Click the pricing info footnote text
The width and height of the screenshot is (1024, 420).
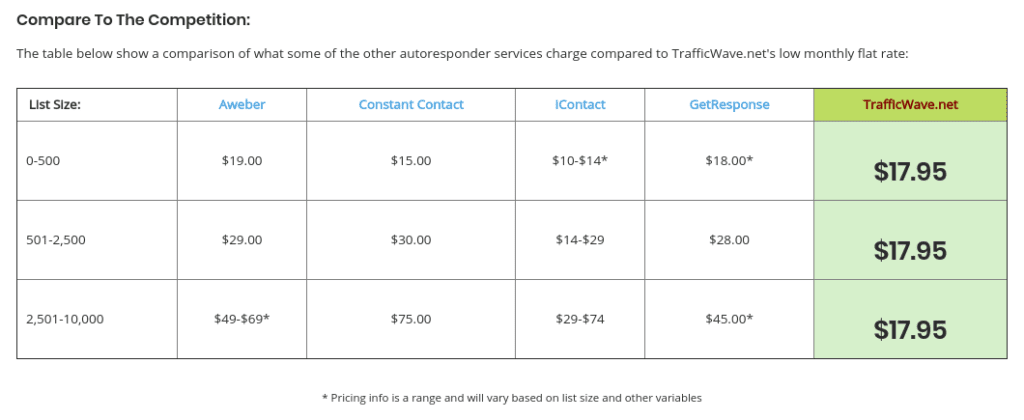click(512, 397)
